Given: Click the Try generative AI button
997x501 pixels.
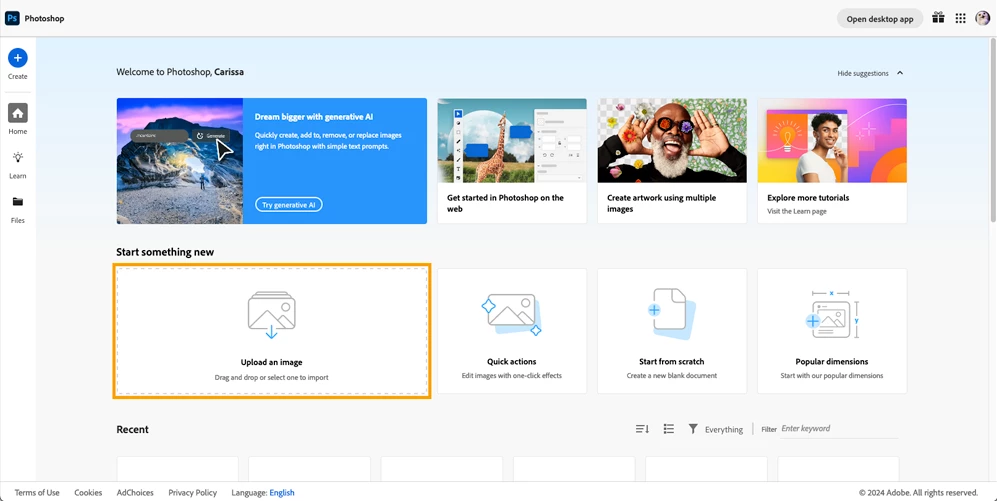Looking at the screenshot, I should coord(289,205).
